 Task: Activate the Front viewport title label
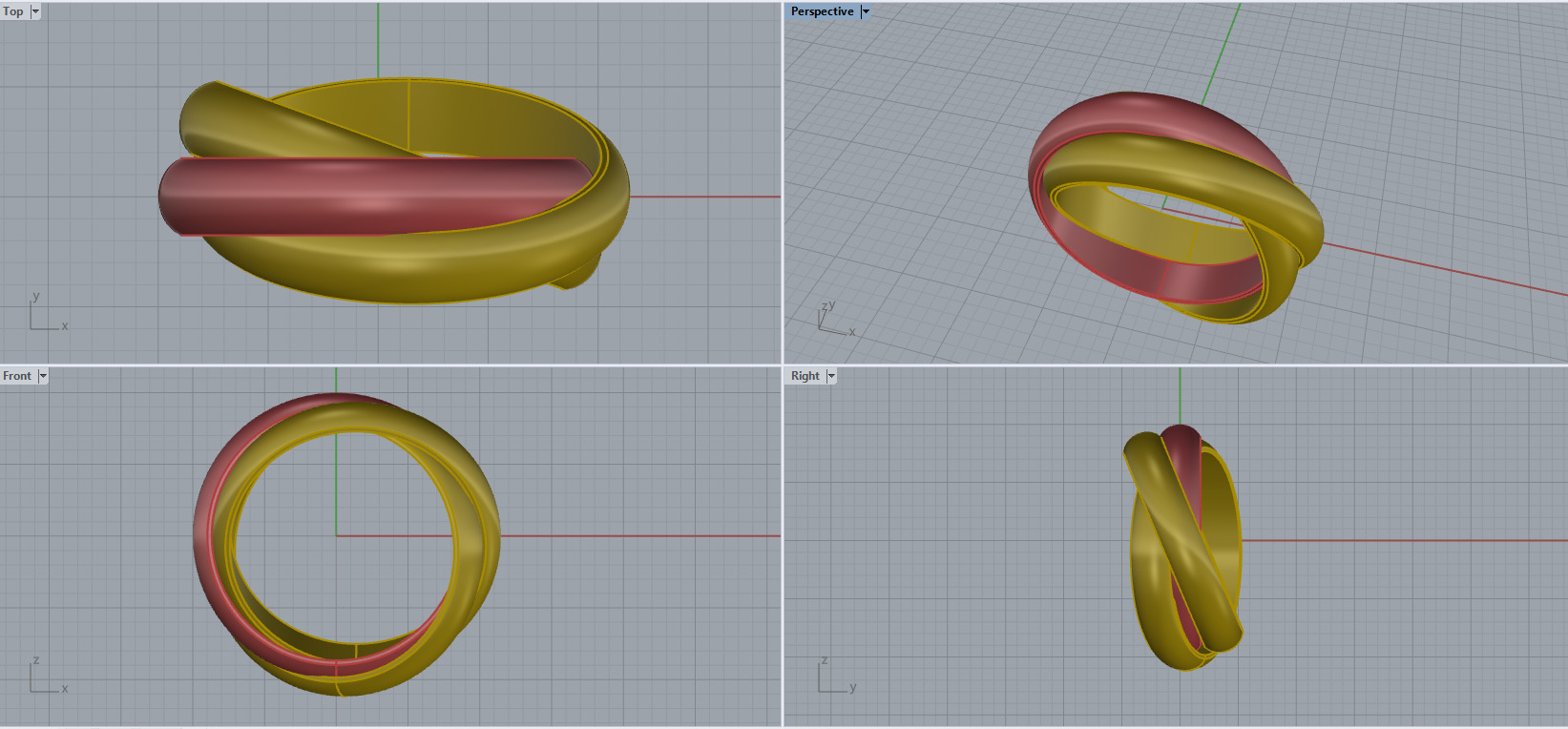pyautogui.click(x=17, y=376)
